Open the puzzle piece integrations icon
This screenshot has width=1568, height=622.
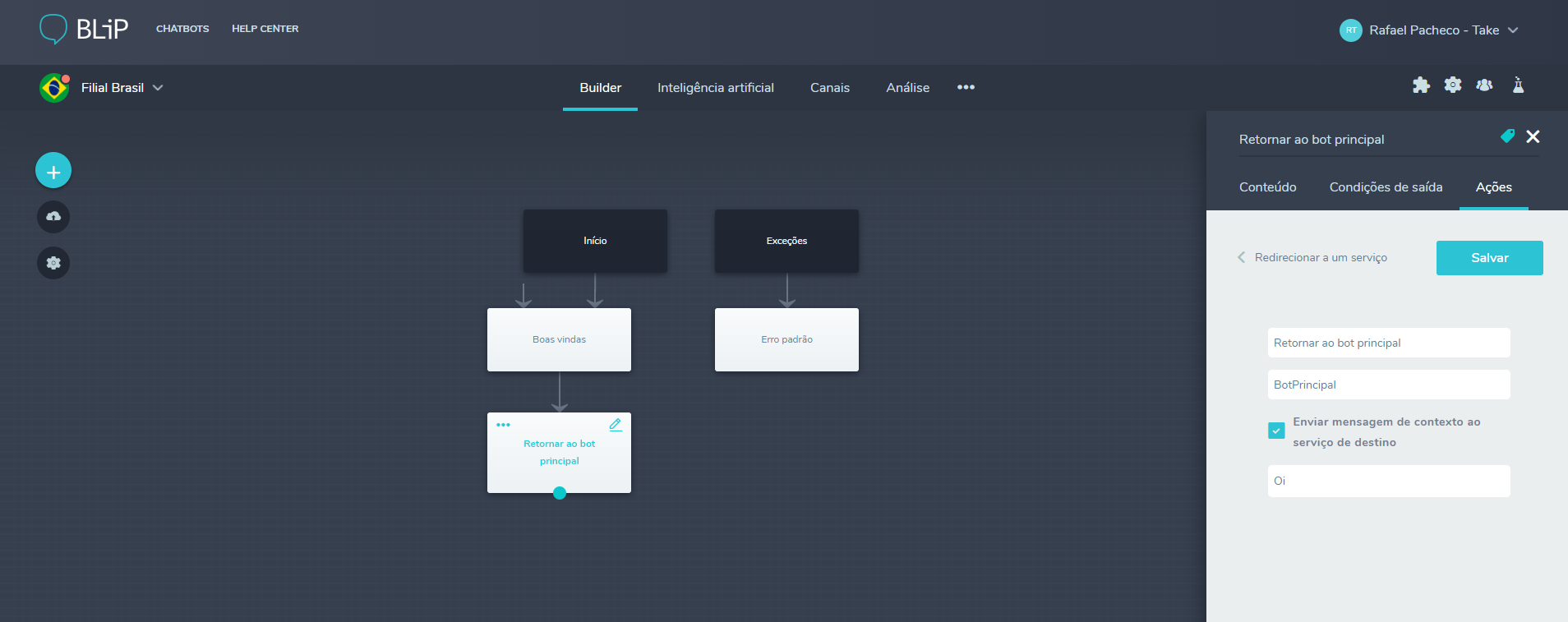coord(1421,85)
